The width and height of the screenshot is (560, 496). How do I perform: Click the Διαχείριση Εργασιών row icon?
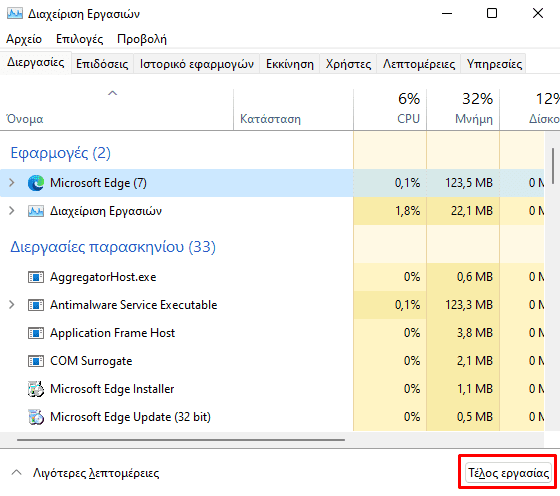point(36,211)
